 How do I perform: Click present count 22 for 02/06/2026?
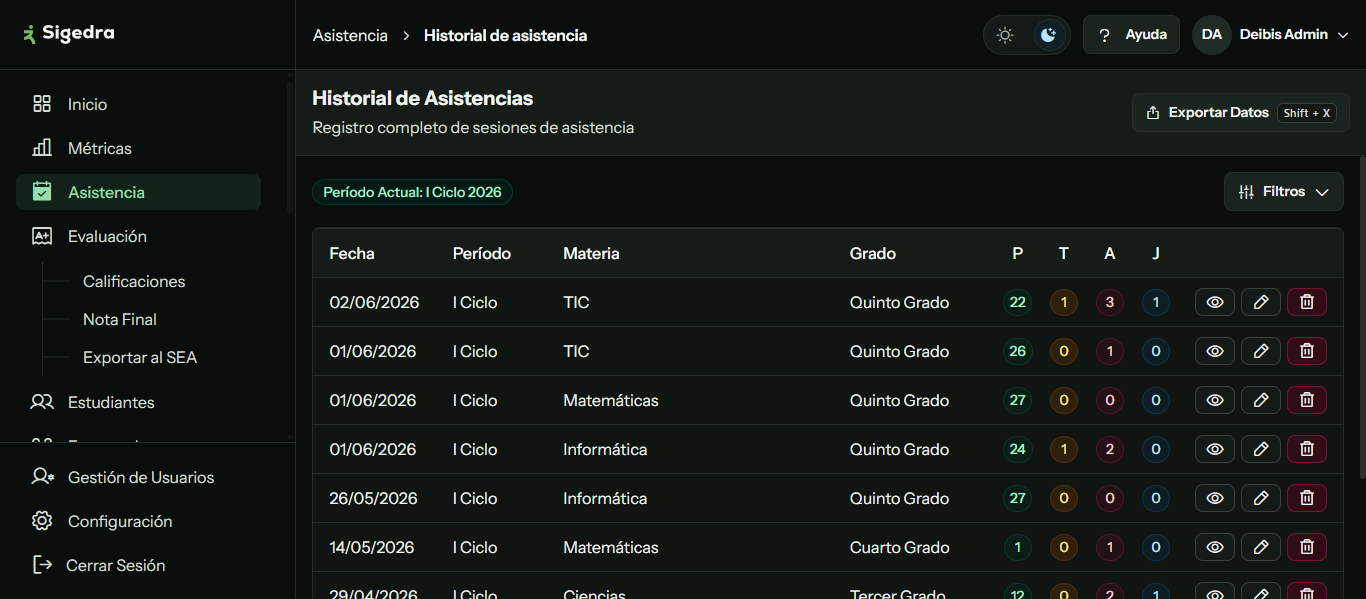click(x=1017, y=302)
